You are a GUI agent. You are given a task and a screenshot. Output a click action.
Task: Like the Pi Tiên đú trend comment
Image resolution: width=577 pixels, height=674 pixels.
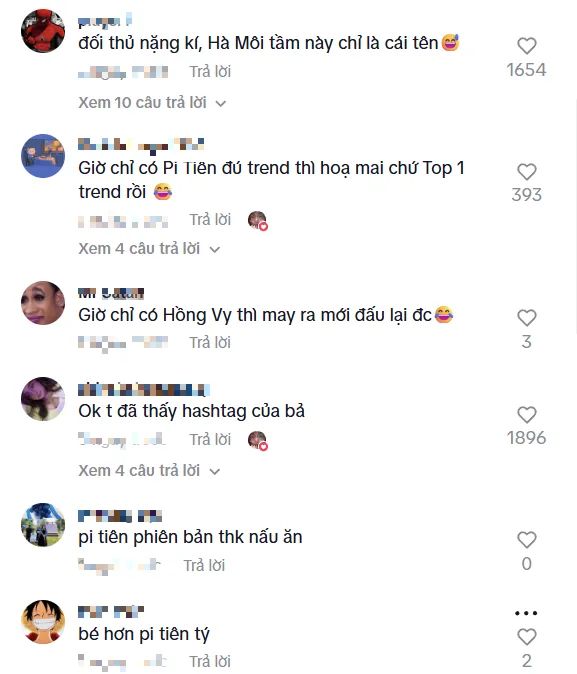[526, 172]
